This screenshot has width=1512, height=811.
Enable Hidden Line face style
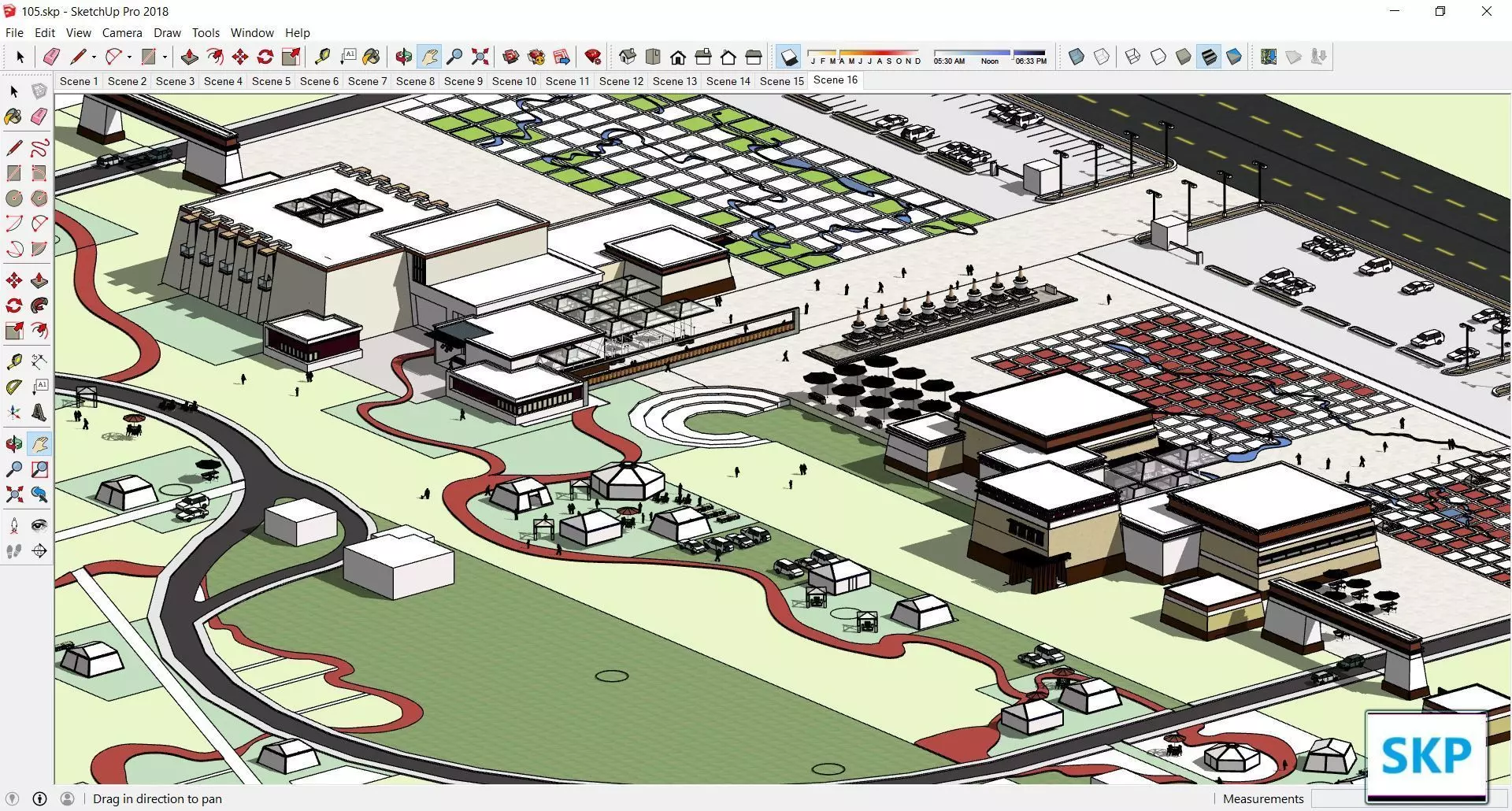click(1158, 57)
